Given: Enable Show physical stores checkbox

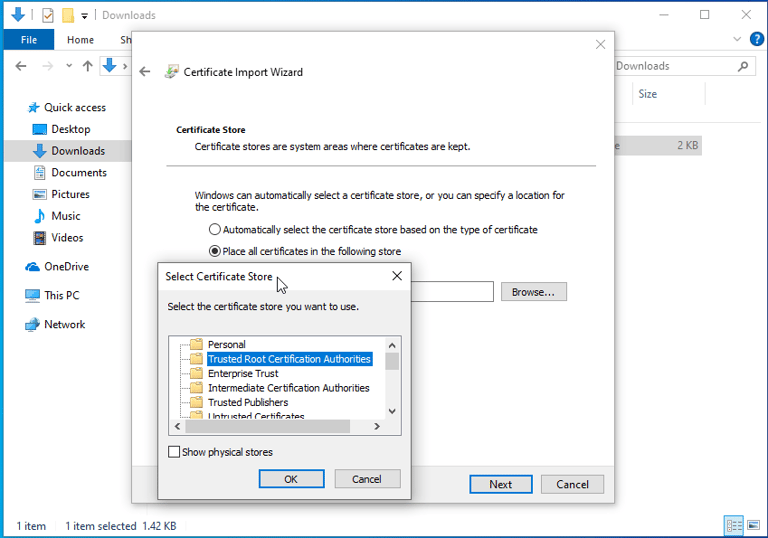Looking at the screenshot, I should (174, 452).
